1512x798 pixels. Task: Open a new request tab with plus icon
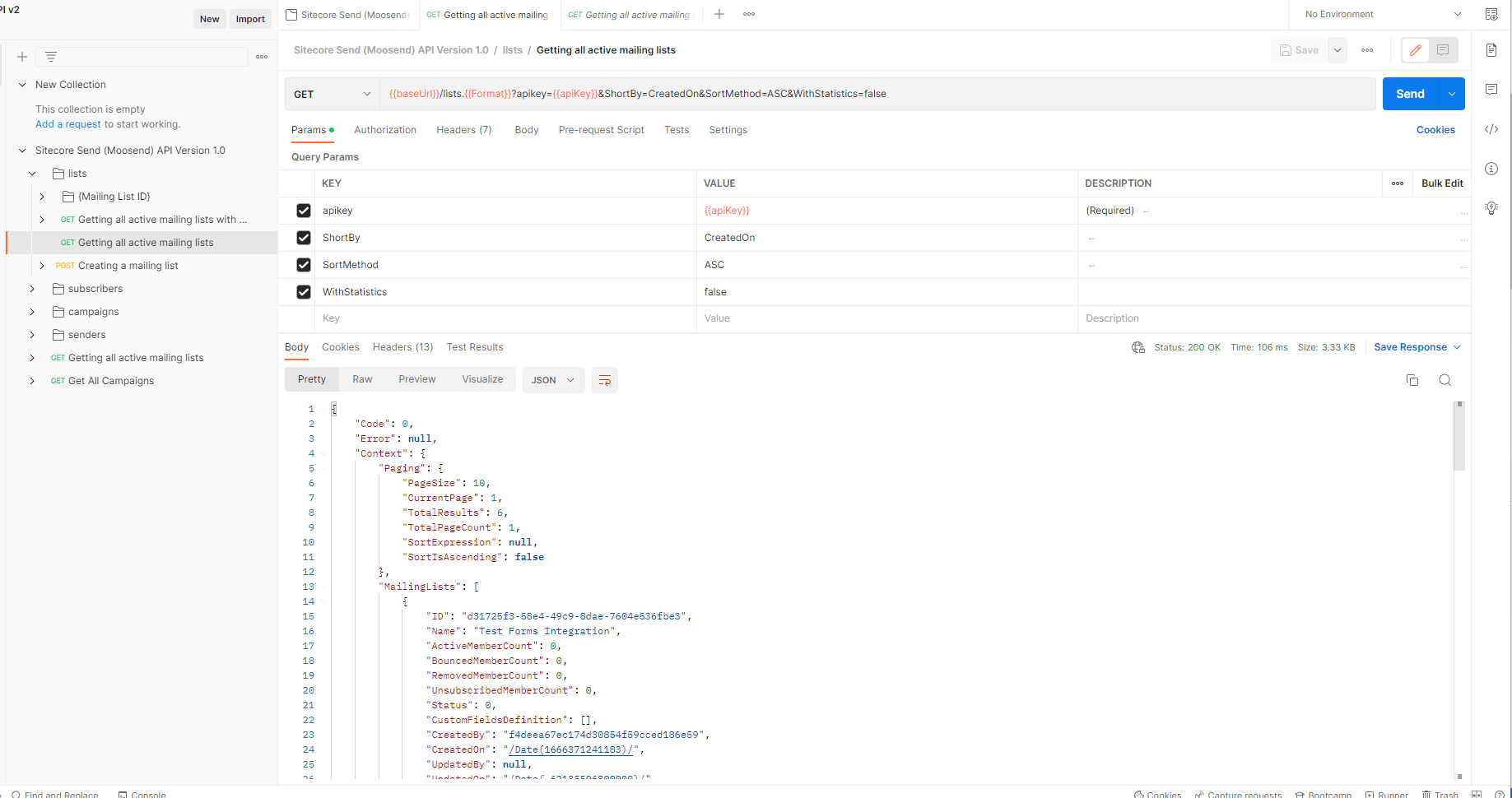719,14
